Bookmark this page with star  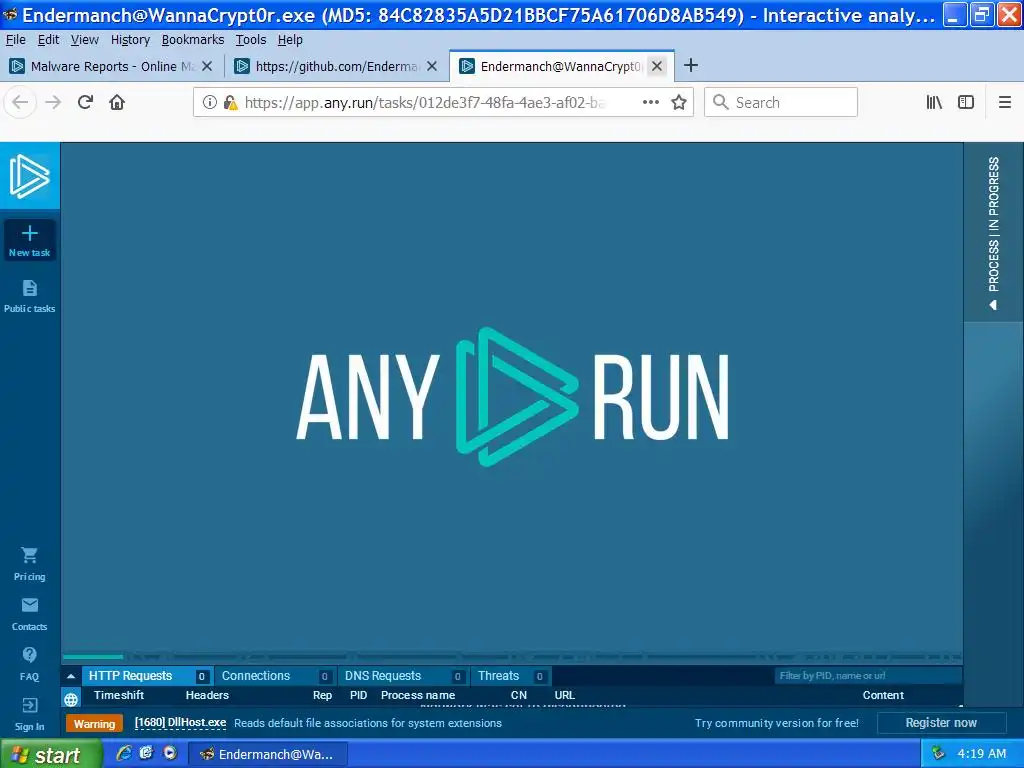coord(679,102)
